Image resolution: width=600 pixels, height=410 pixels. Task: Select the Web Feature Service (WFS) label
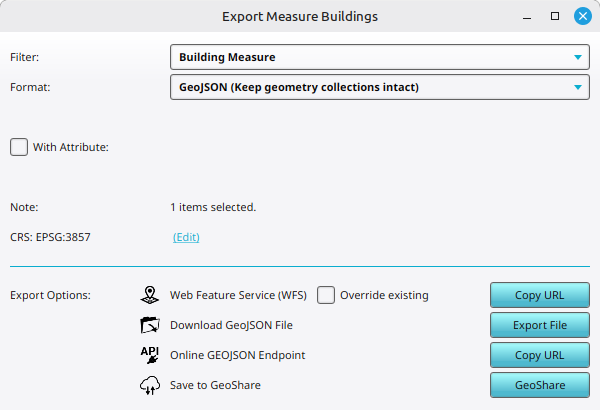tap(236, 295)
